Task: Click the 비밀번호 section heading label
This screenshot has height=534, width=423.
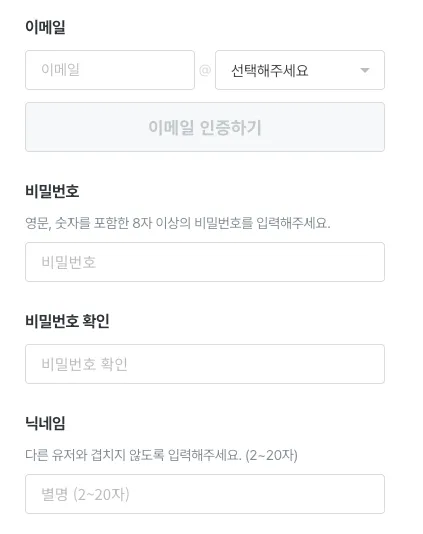Action: tap(52, 191)
